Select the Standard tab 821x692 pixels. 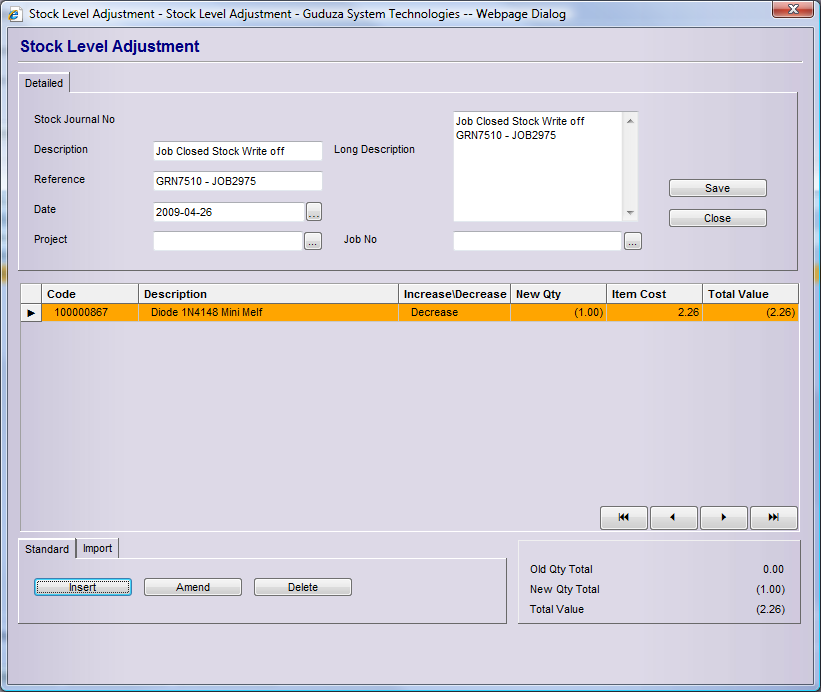(47, 549)
